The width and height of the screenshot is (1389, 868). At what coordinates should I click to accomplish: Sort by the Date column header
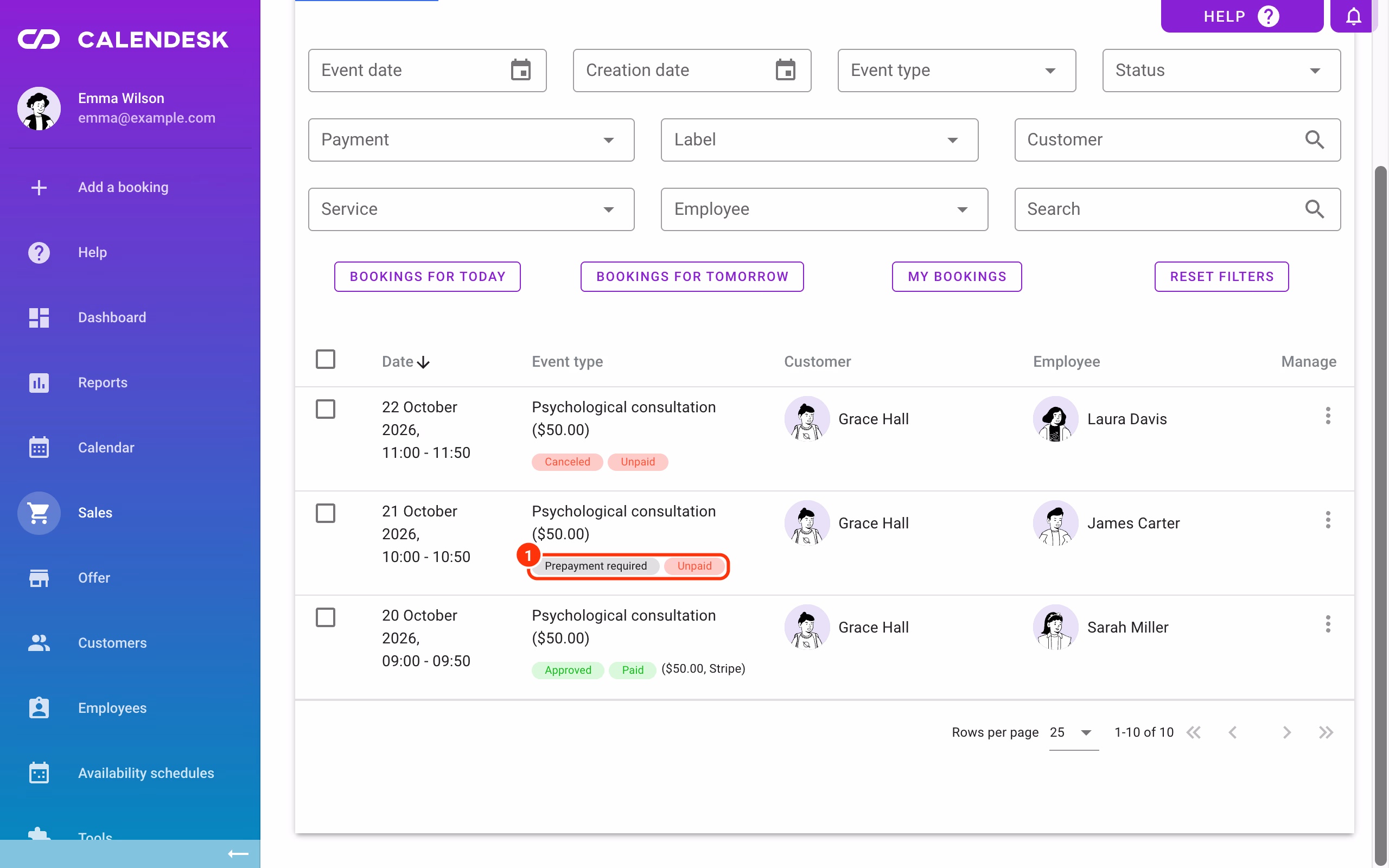(405, 362)
